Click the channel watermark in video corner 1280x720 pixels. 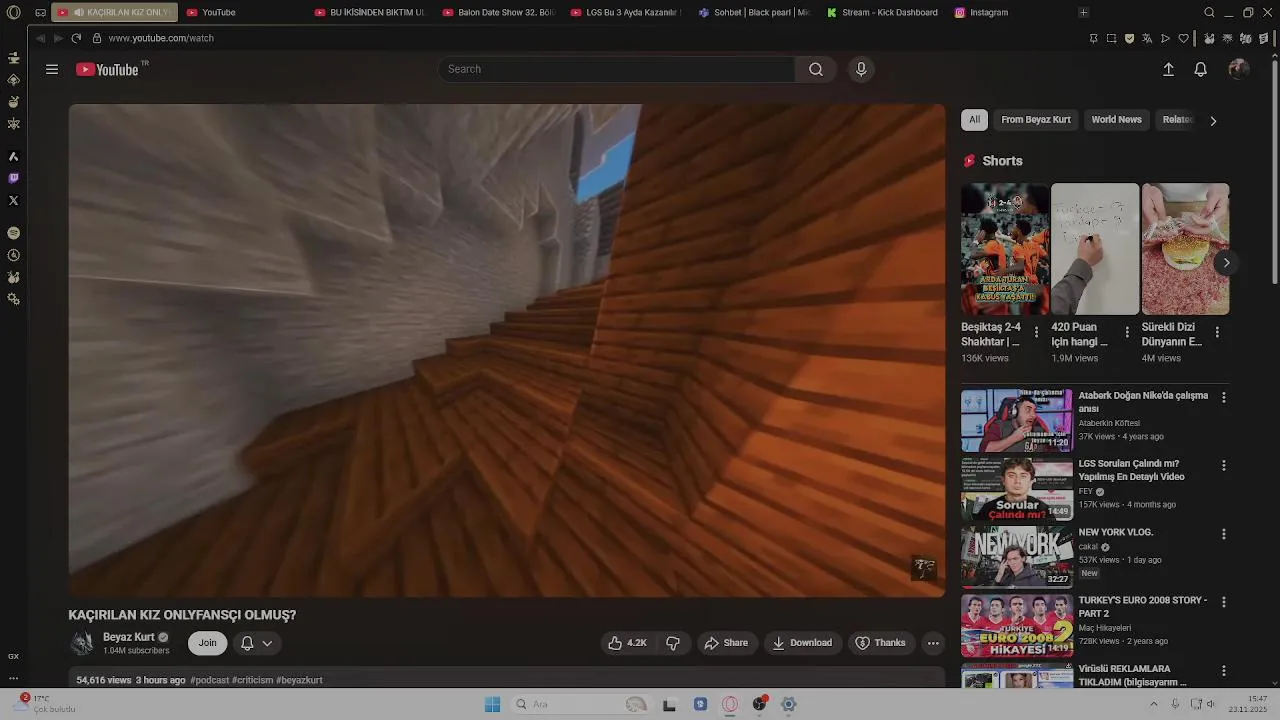point(924,568)
